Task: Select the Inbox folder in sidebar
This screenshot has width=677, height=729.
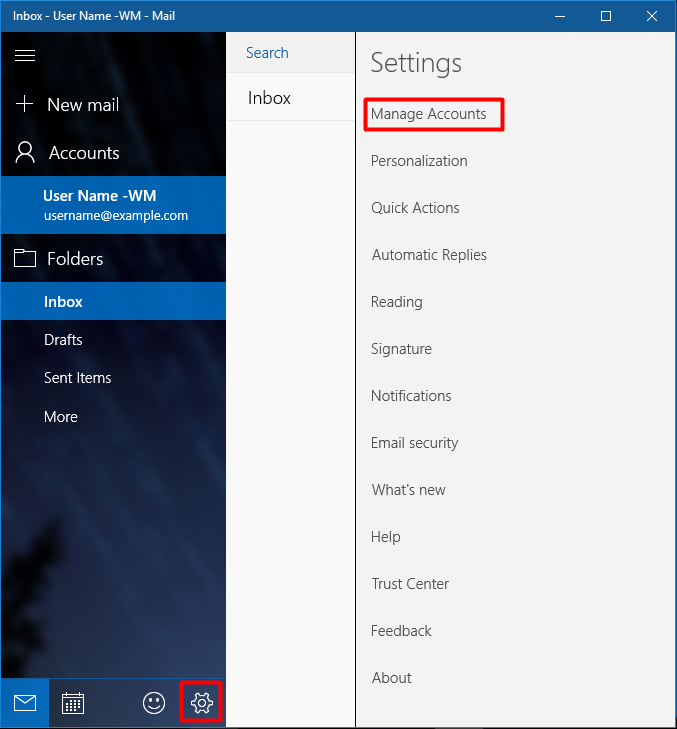Action: pos(64,302)
